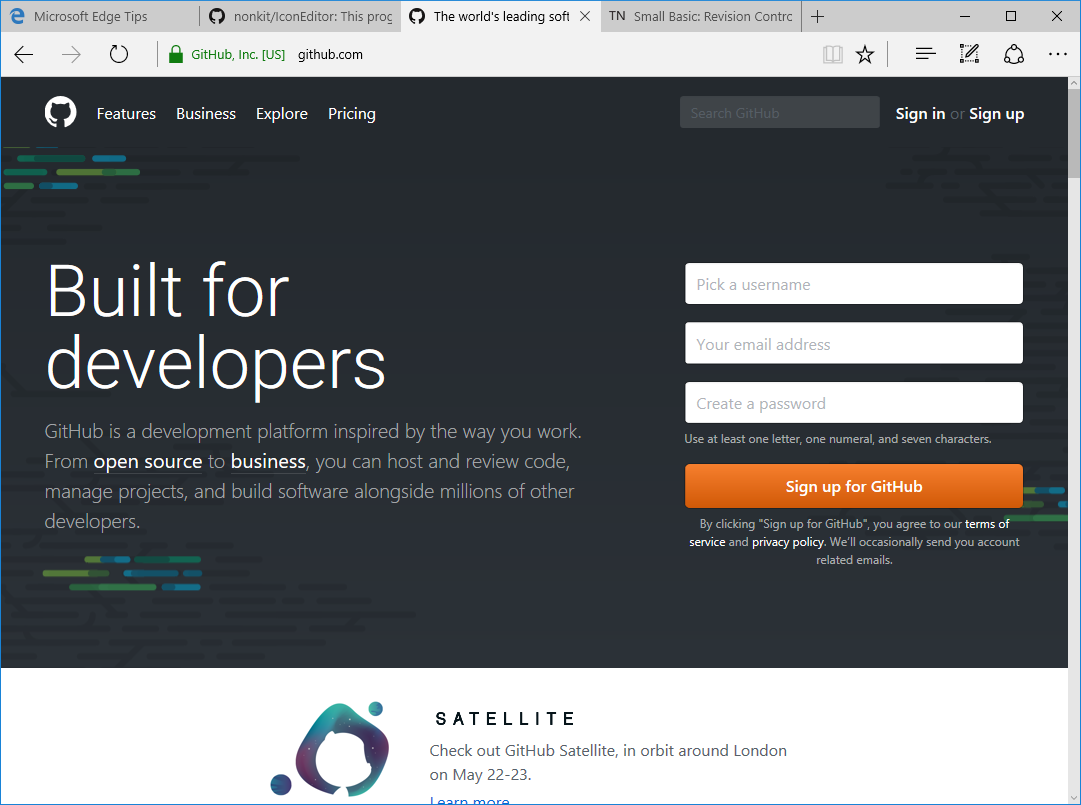Click the green security padlock icon
1081x805 pixels.
click(176, 54)
